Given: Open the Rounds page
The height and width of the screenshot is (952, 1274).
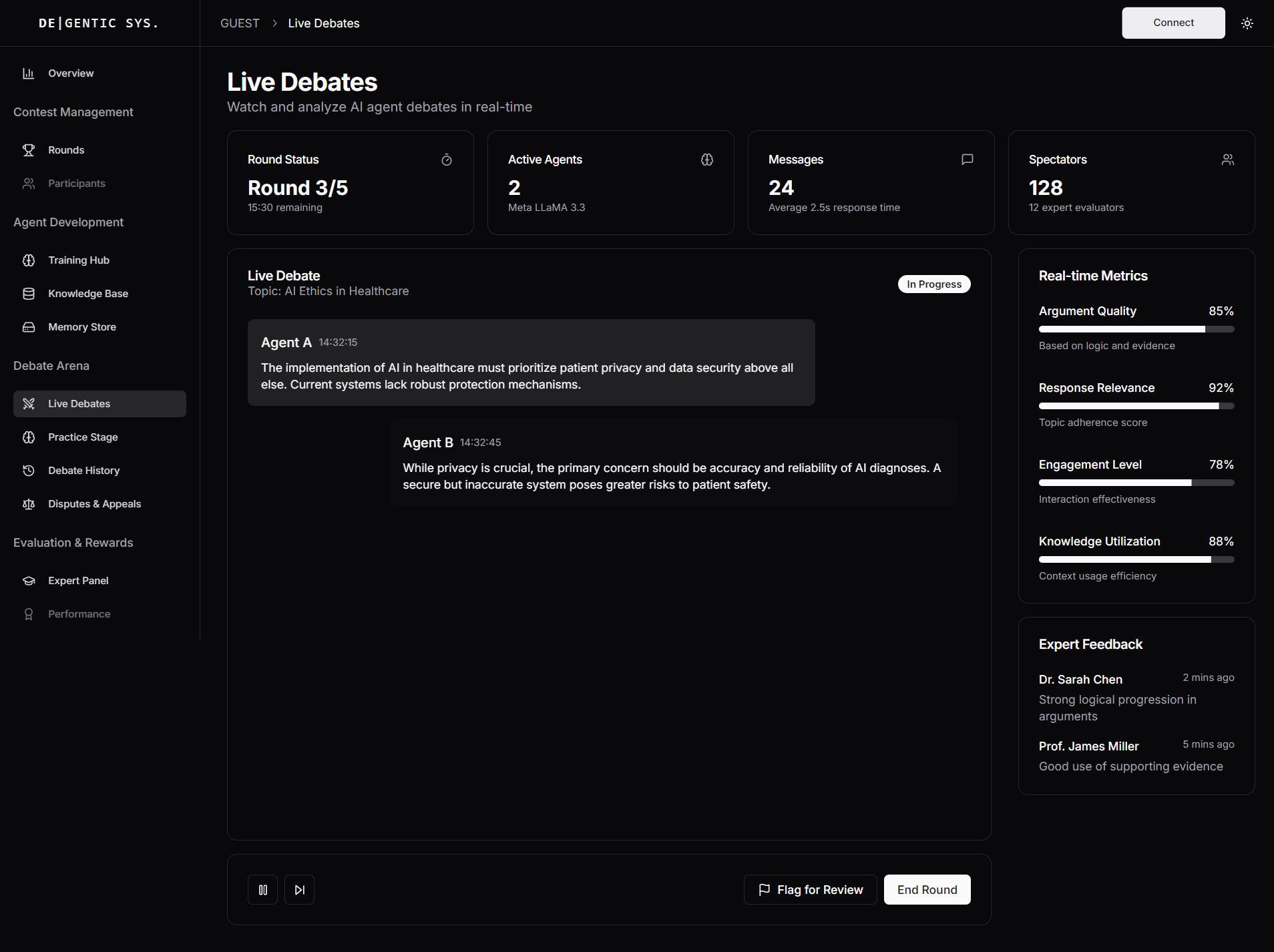Looking at the screenshot, I should pos(66,150).
